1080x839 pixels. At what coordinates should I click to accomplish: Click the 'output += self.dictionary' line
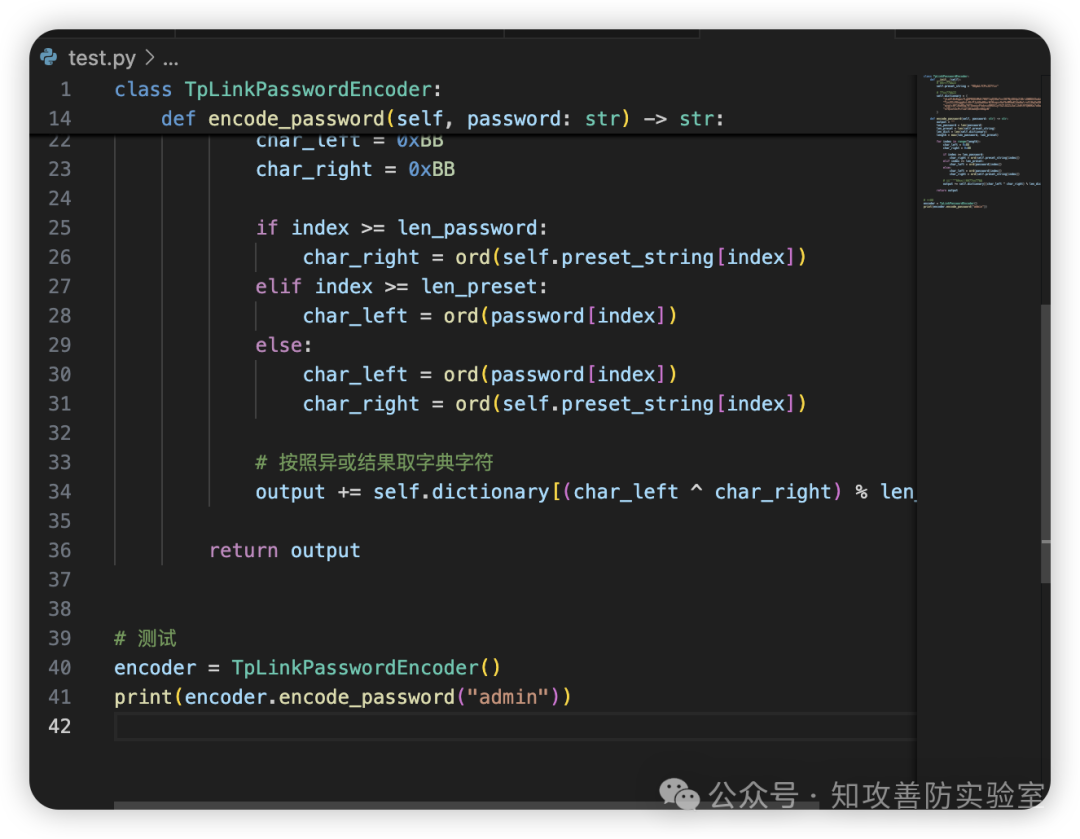(585, 492)
